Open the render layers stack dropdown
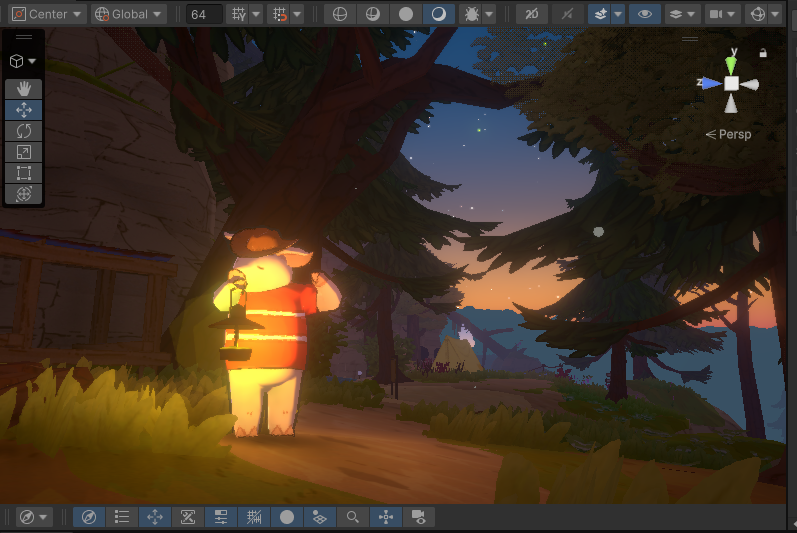 [x=682, y=14]
